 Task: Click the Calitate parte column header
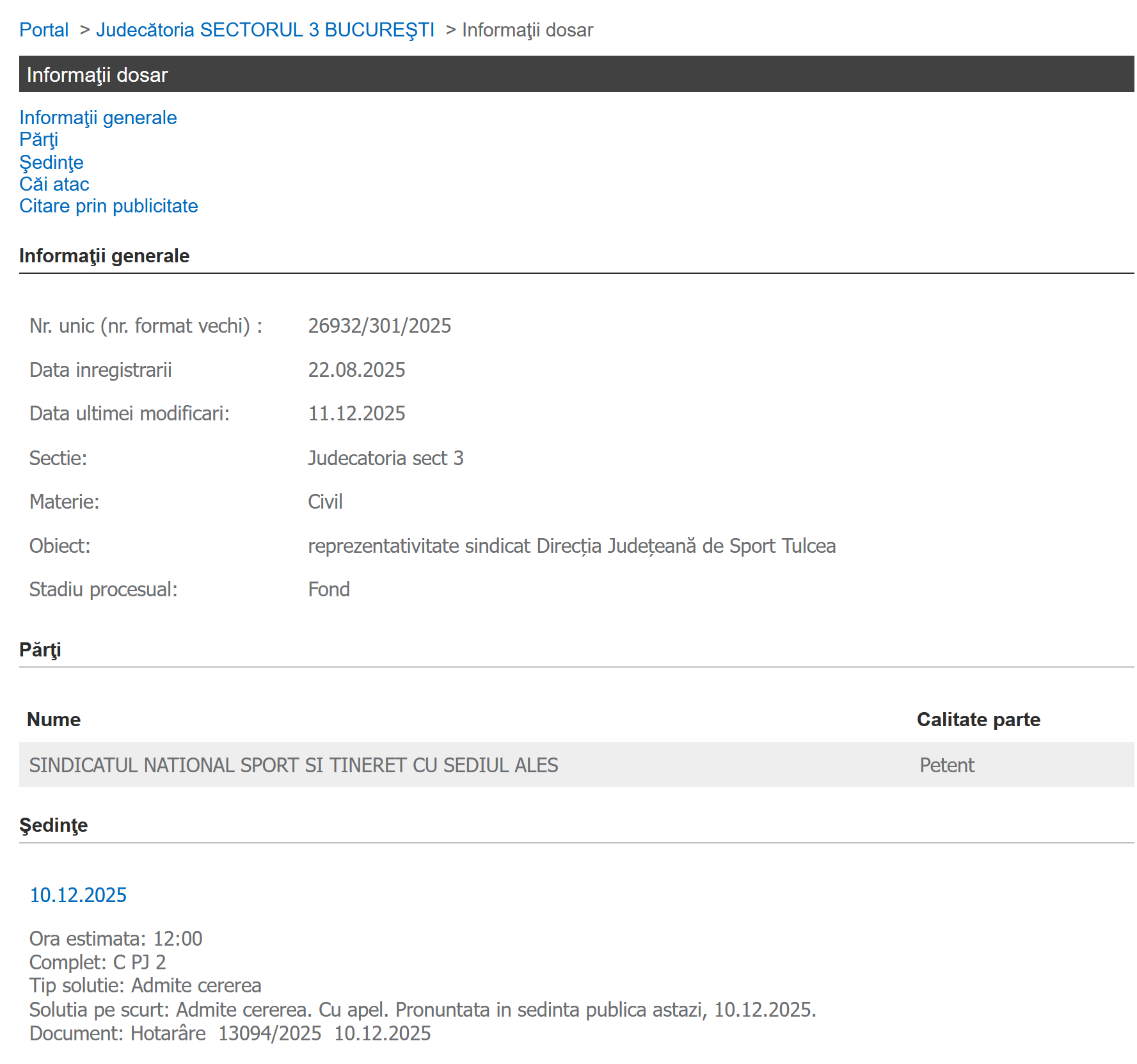point(978,719)
